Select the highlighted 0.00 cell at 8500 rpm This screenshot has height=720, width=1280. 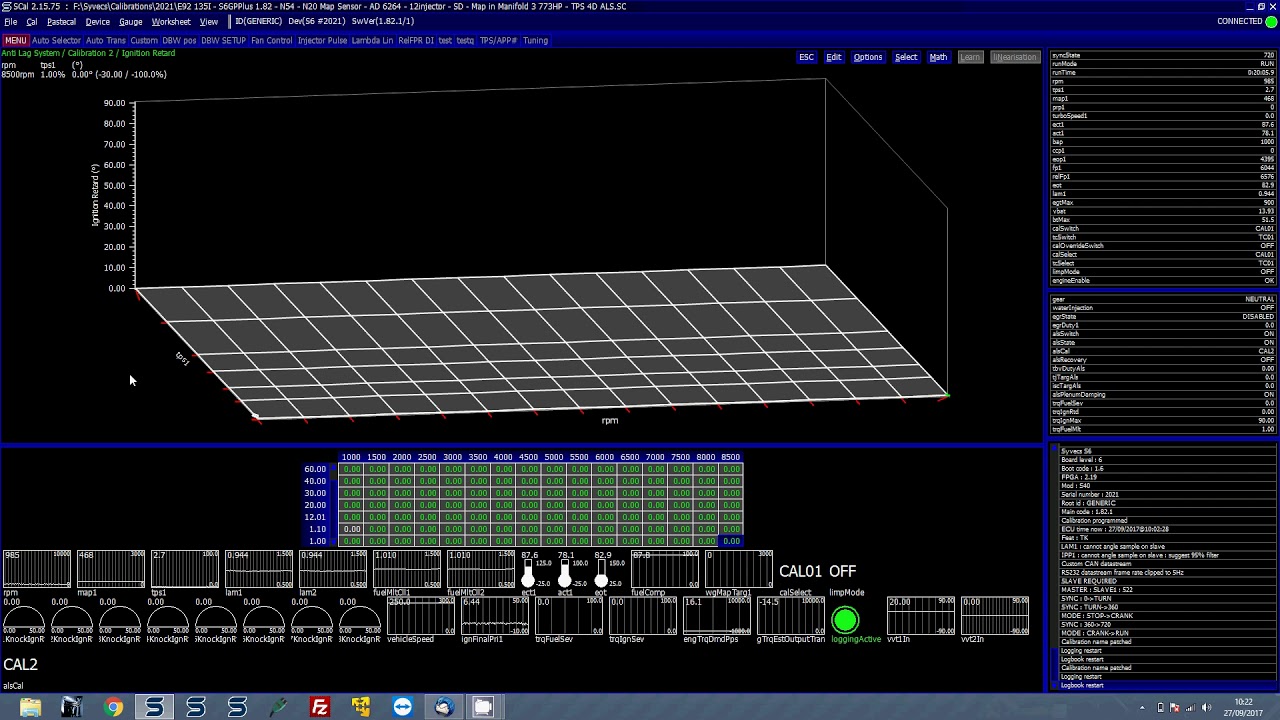pyautogui.click(x=731, y=541)
